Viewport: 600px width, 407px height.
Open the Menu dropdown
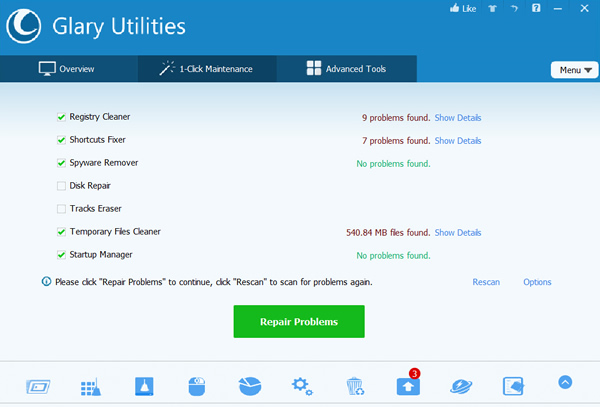pos(574,70)
